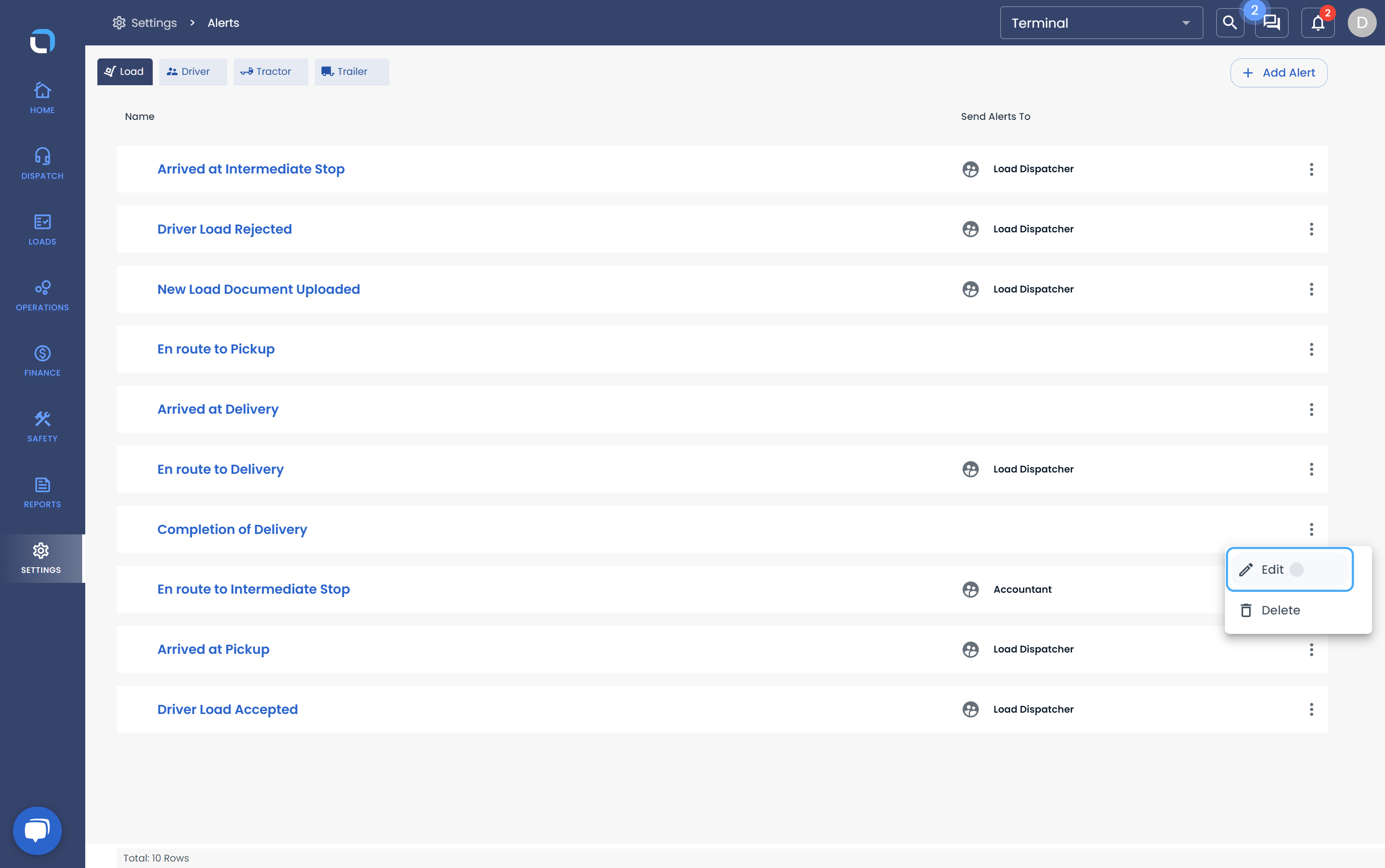Open options for Arrived at Pickup
1385x868 pixels.
pyautogui.click(x=1311, y=649)
